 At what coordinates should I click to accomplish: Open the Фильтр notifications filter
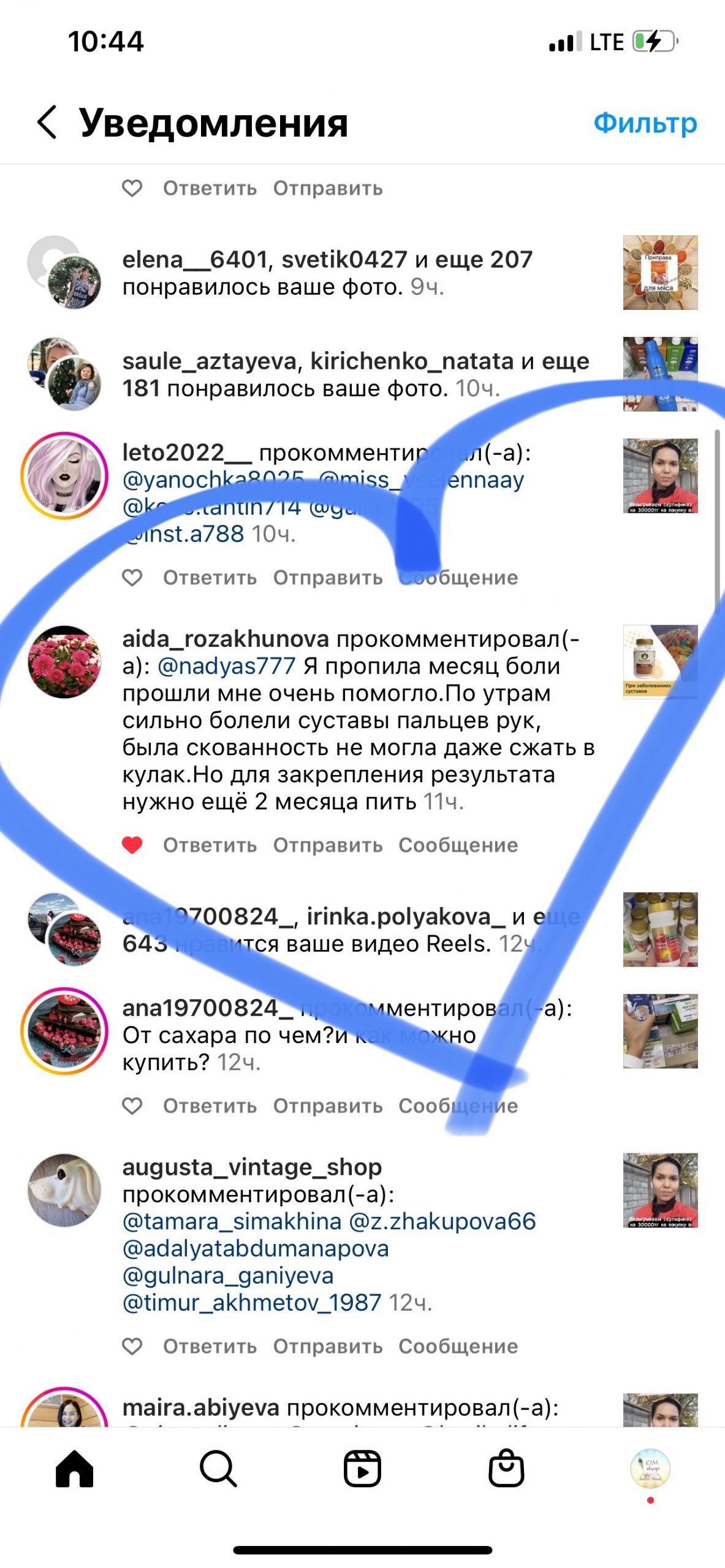[645, 123]
